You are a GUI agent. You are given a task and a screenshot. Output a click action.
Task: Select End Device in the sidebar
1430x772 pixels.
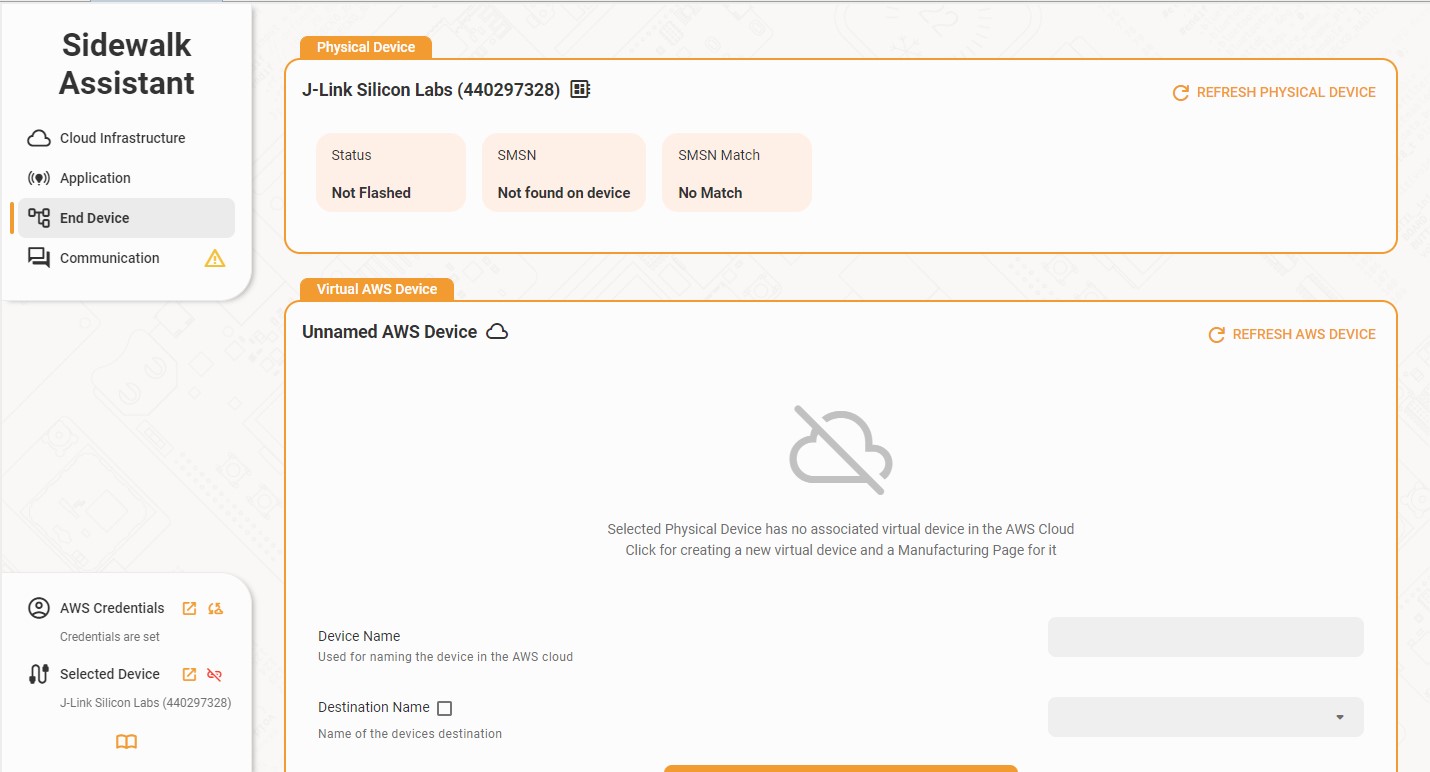(94, 218)
